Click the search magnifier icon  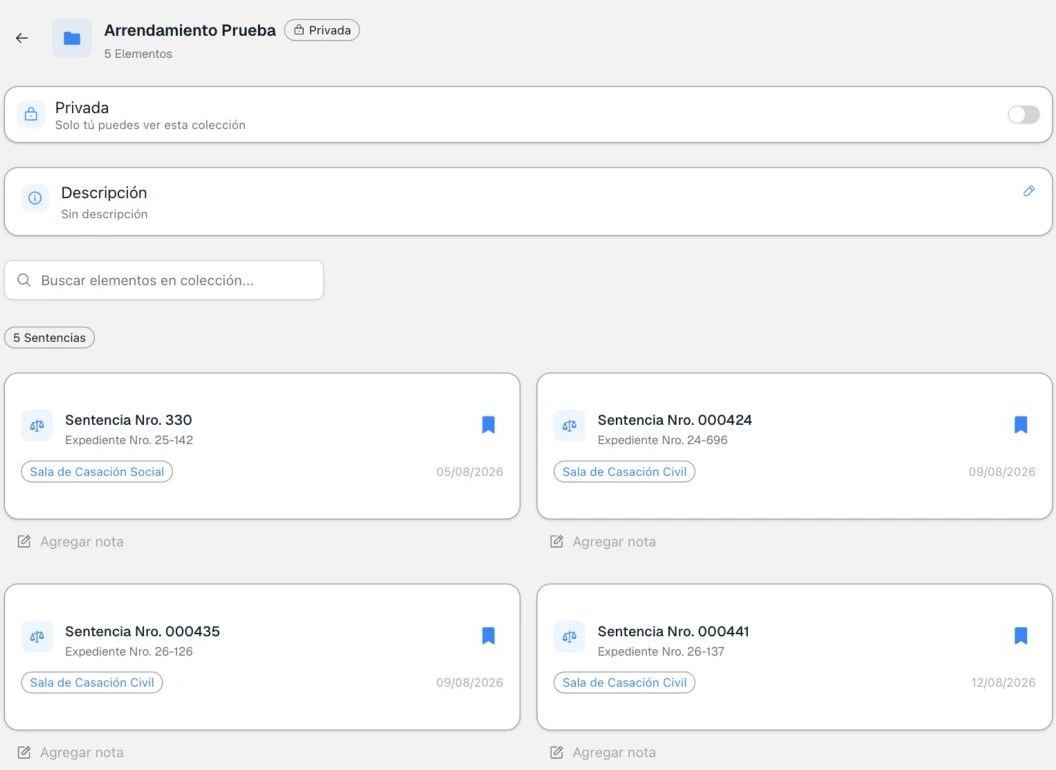coord(24,280)
